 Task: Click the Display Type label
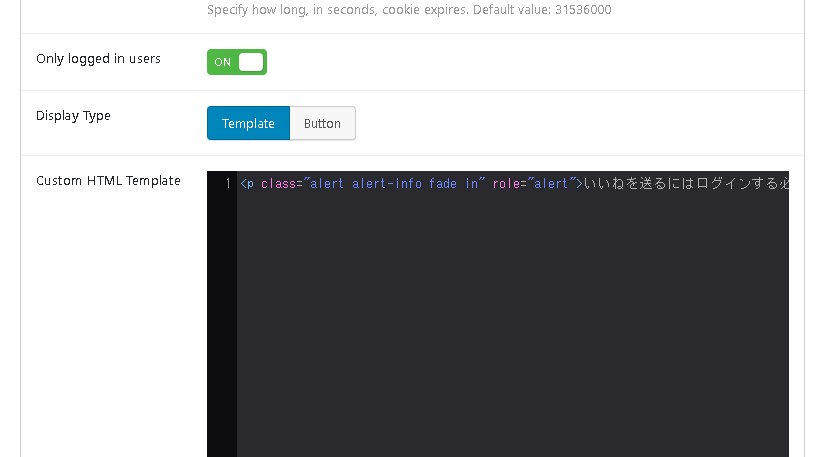73,116
